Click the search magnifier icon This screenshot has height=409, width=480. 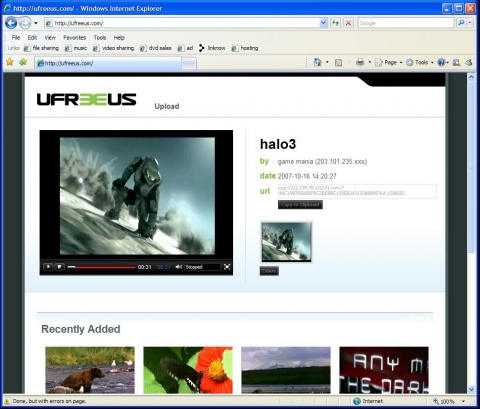coord(461,23)
